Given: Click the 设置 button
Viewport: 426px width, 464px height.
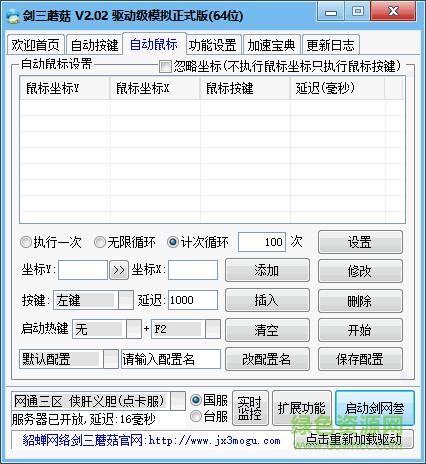Looking at the screenshot, I should click(x=360, y=242).
